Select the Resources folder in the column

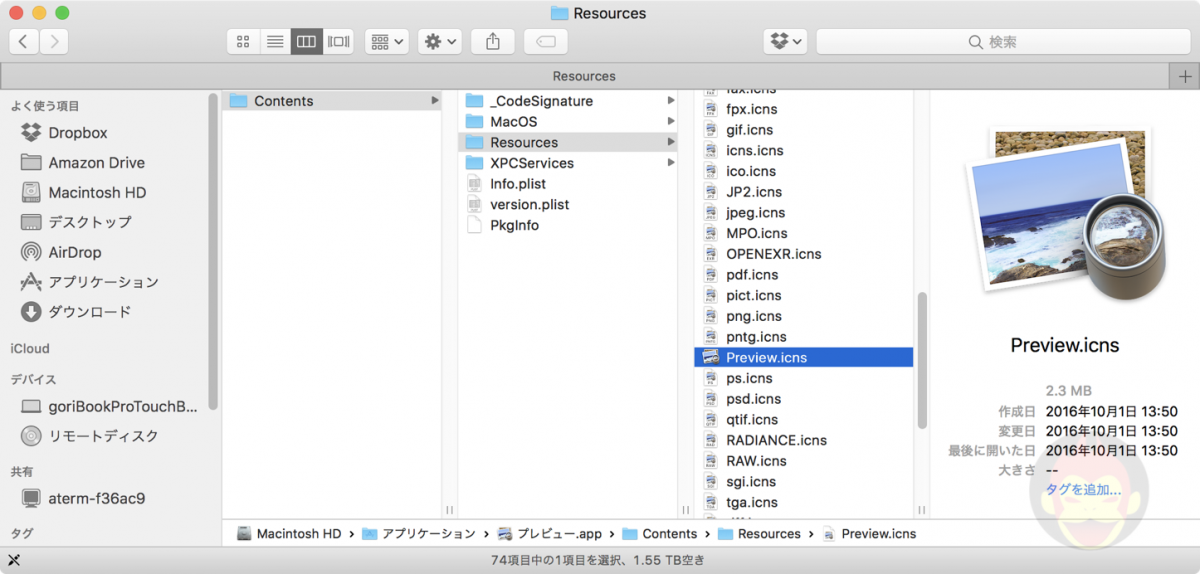(568, 142)
